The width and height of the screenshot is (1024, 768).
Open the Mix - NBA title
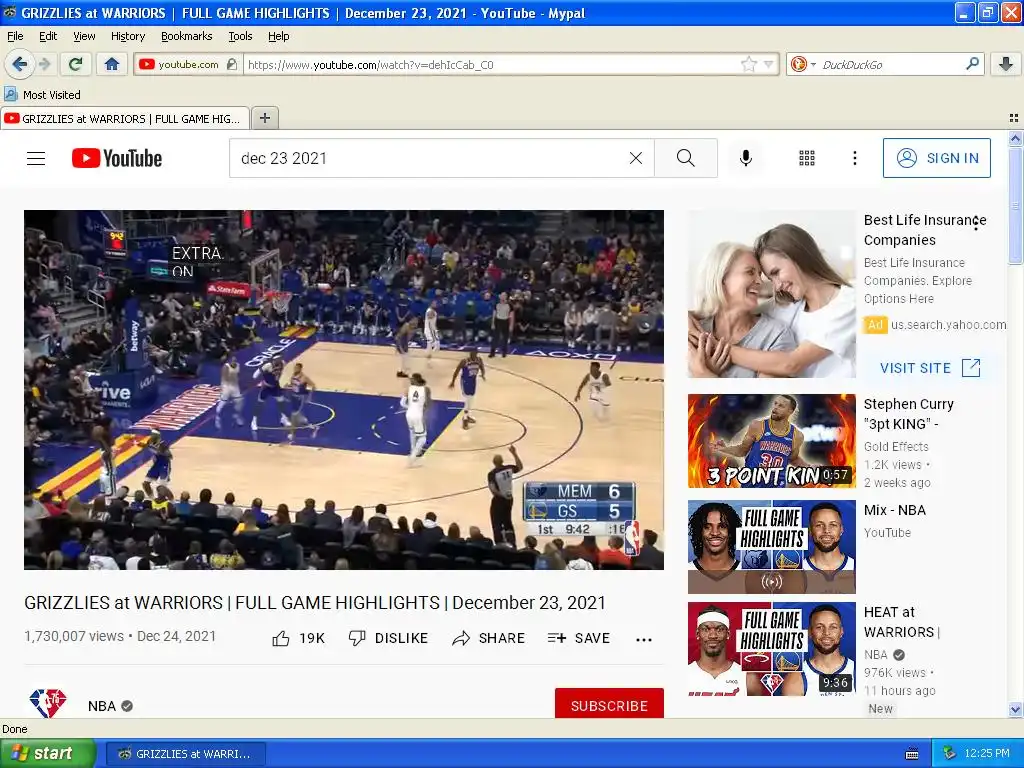894,510
